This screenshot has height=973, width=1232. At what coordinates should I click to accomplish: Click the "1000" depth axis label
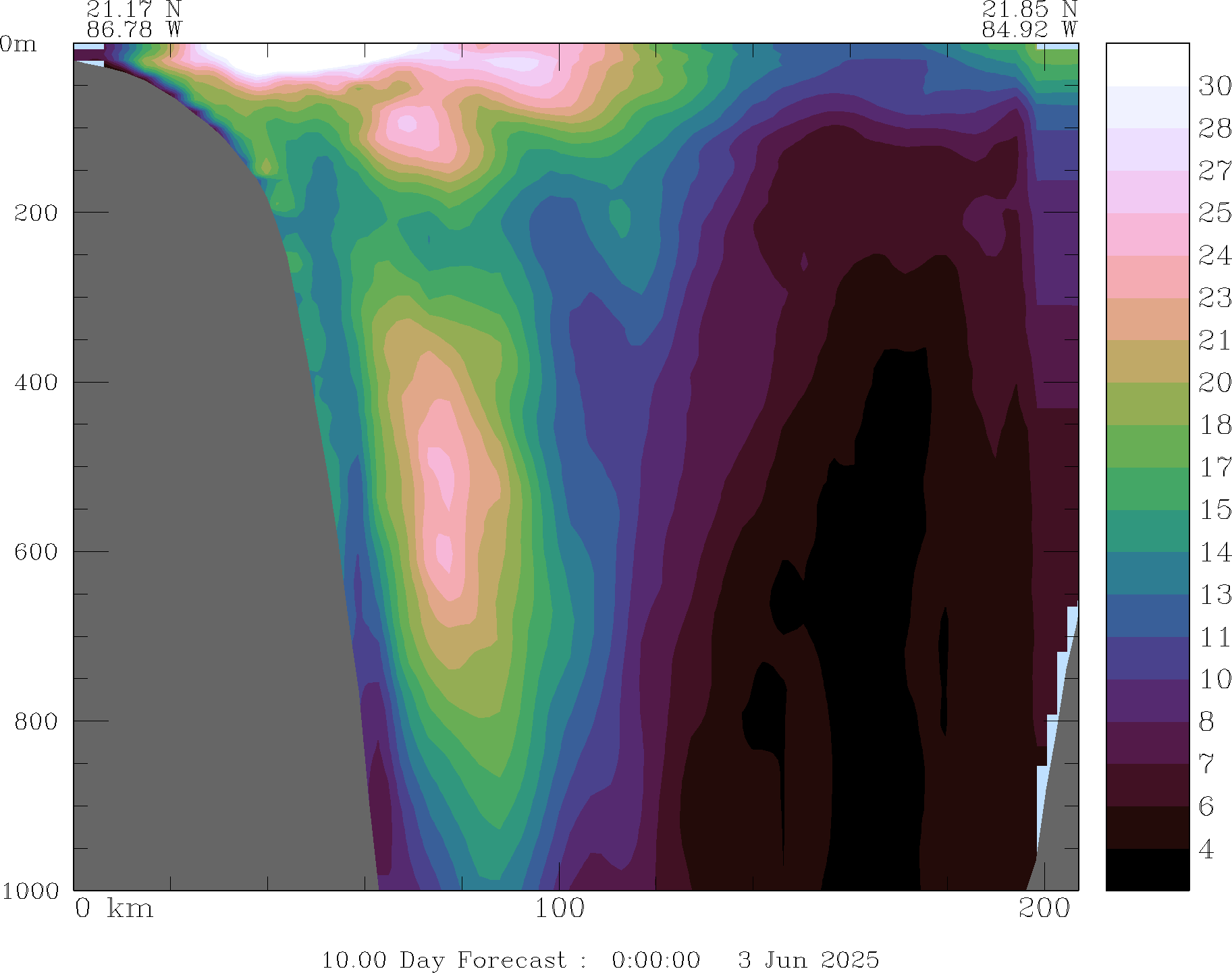click(x=30, y=891)
